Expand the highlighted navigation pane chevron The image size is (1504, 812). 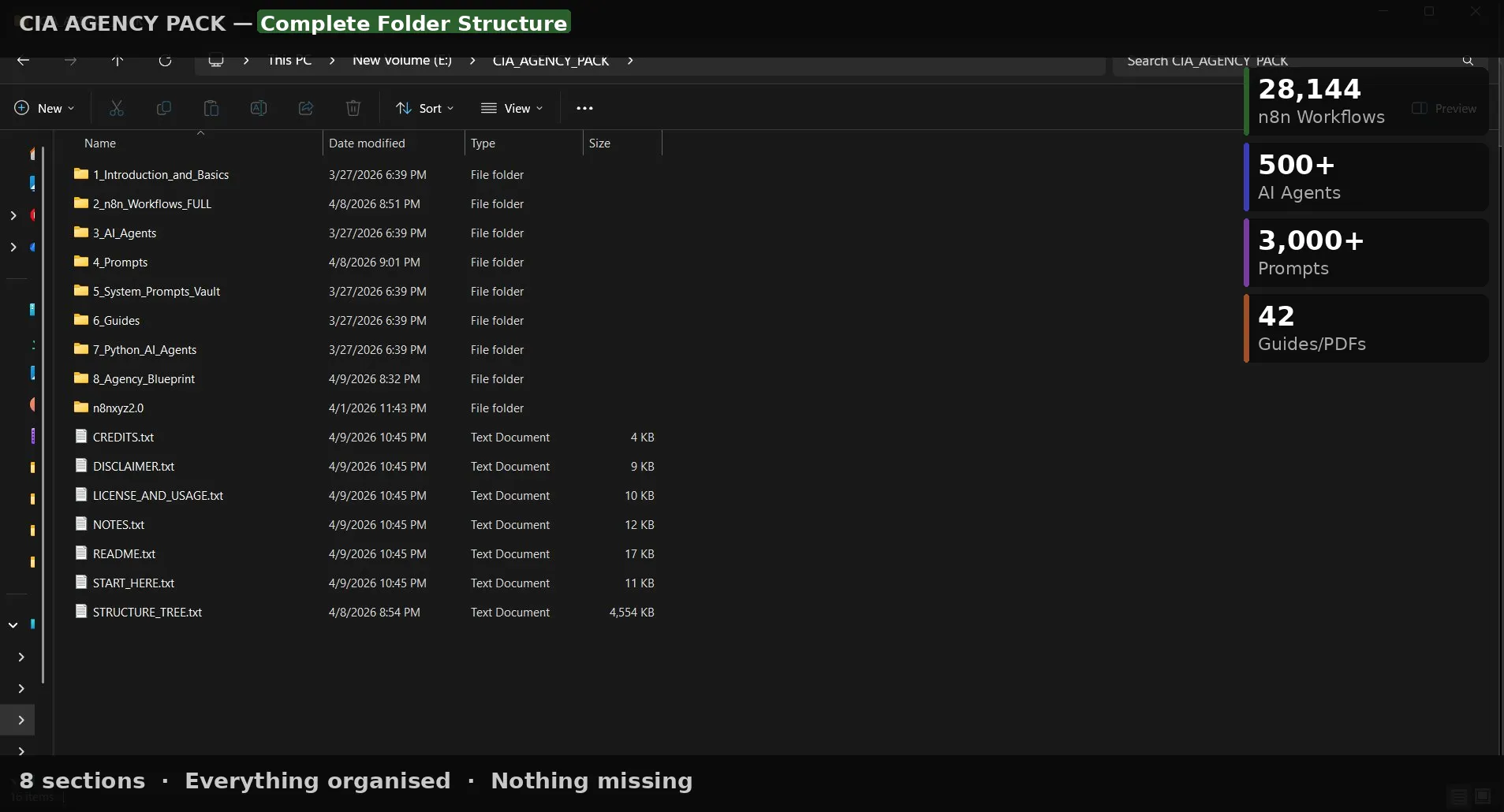coord(21,720)
